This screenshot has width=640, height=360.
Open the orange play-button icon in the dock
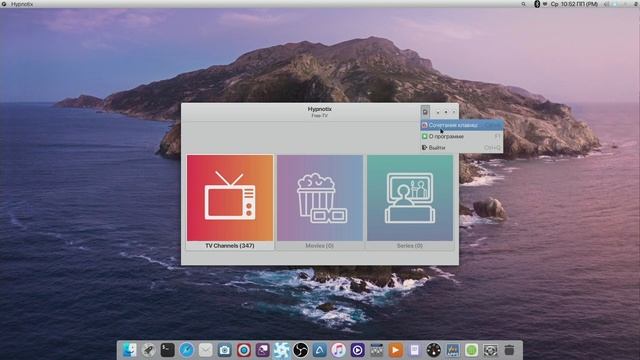tap(396, 350)
